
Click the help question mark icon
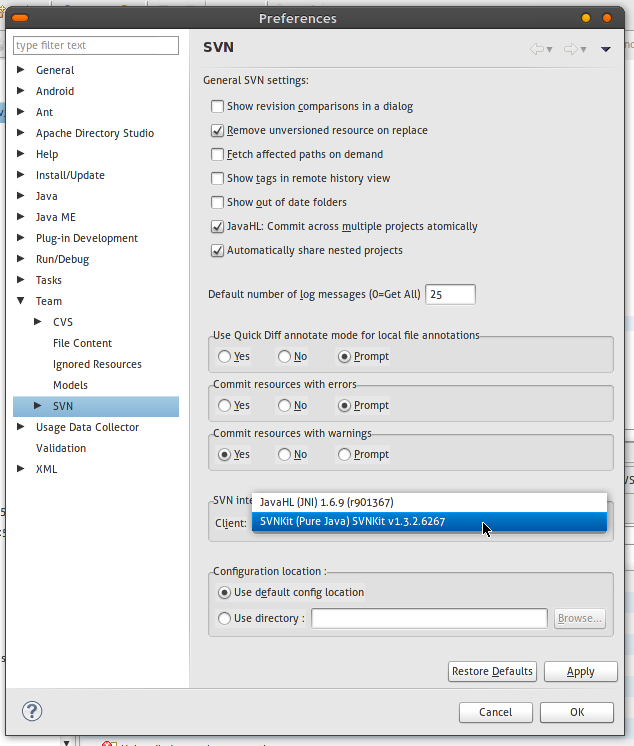pyautogui.click(x=31, y=711)
